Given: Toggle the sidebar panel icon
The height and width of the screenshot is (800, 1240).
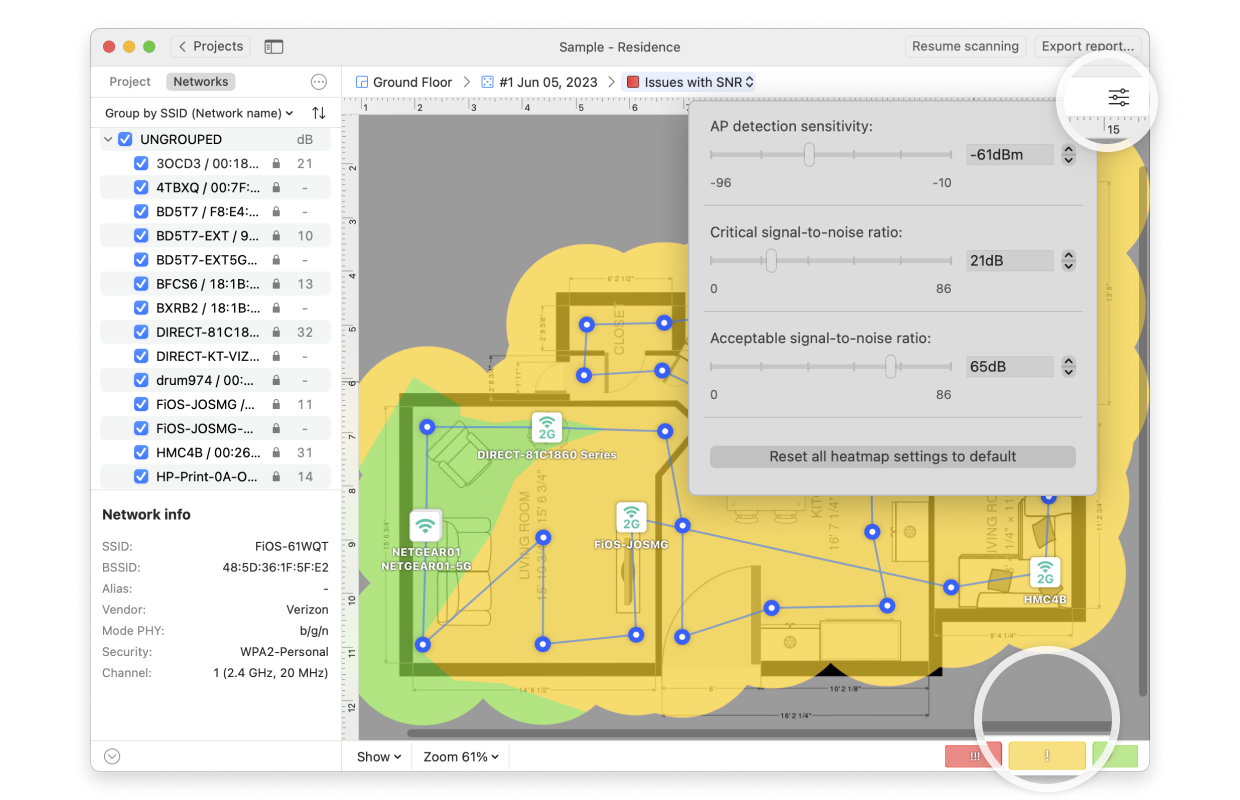Looking at the screenshot, I should [x=273, y=47].
